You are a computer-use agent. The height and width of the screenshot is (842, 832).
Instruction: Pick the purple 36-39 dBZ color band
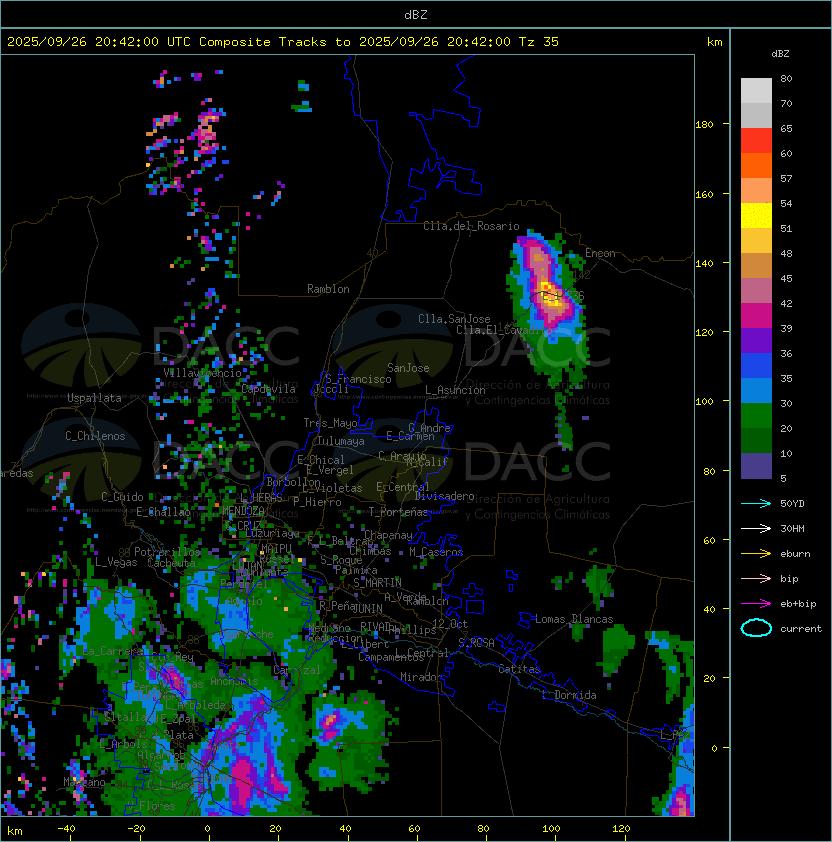(756, 340)
